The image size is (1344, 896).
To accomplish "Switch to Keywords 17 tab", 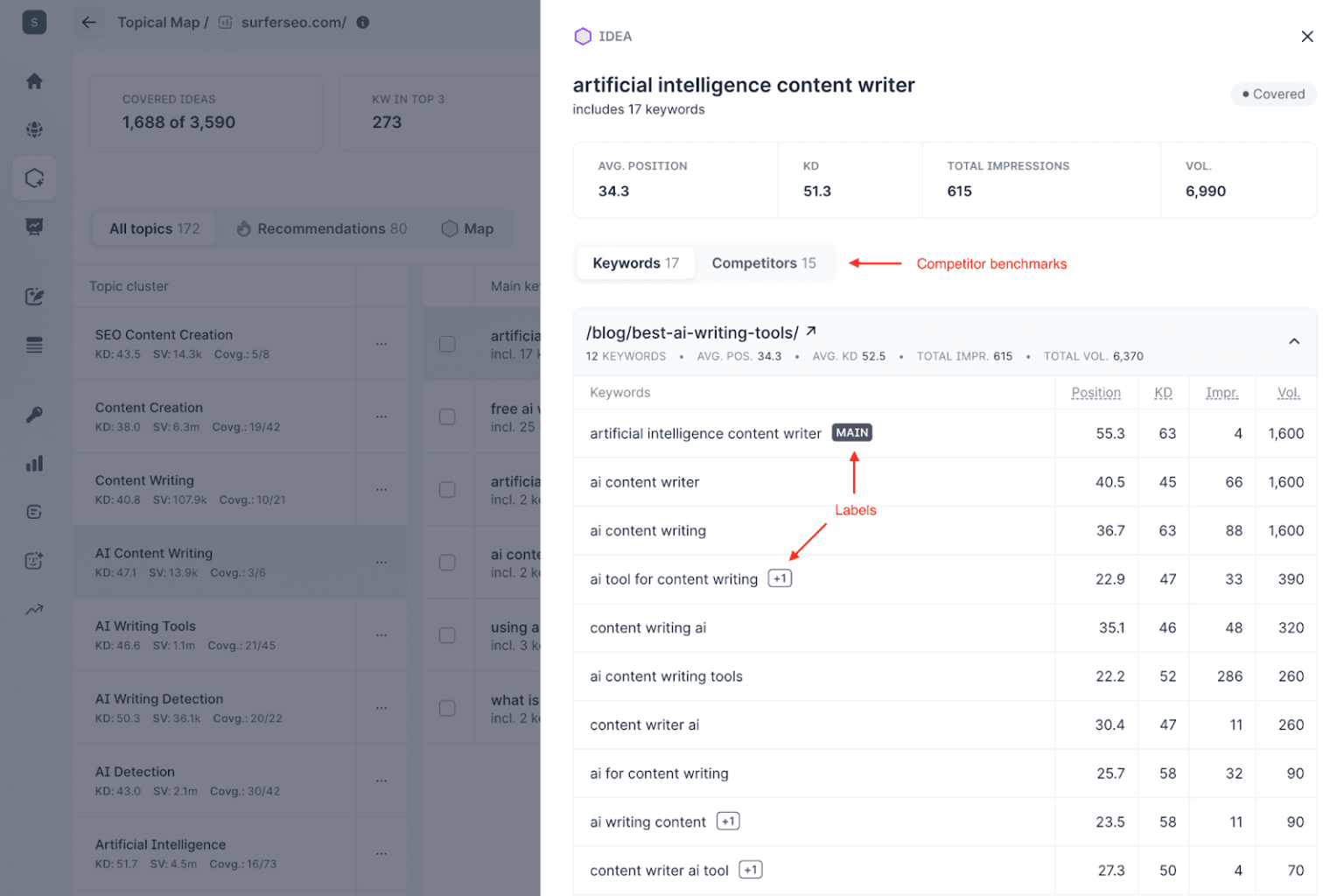I will [x=635, y=262].
